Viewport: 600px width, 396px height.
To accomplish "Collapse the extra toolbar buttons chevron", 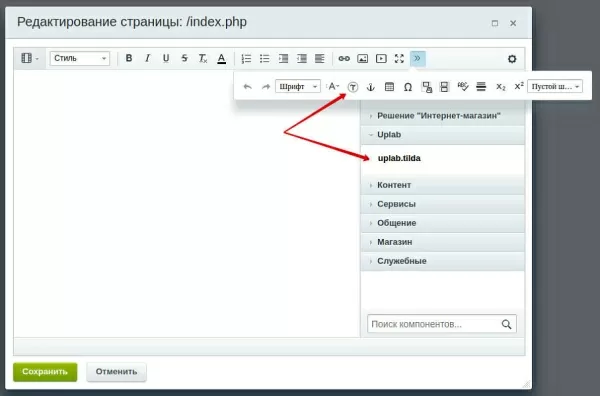I will point(417,58).
